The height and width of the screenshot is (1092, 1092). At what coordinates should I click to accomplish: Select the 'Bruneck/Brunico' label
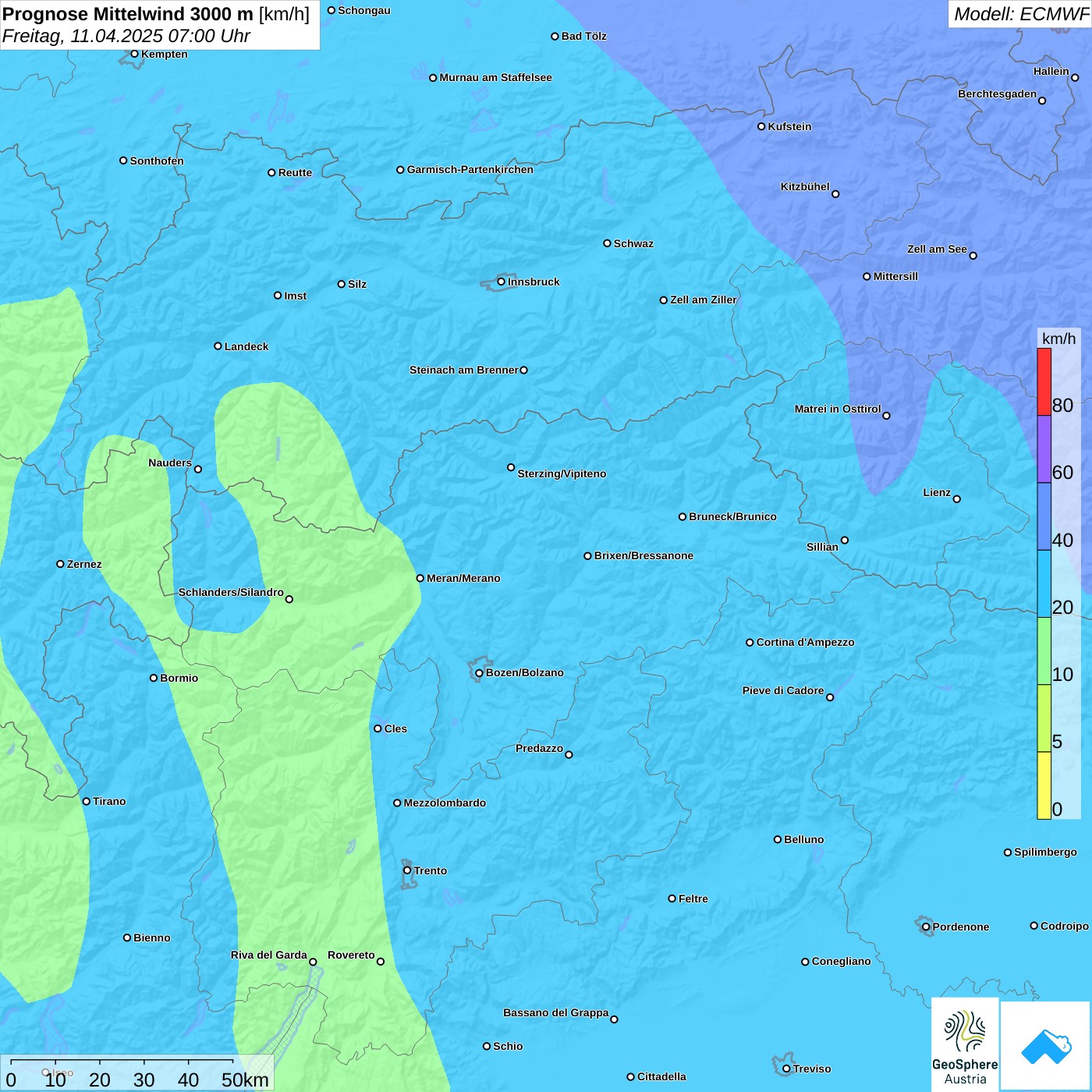[733, 516]
